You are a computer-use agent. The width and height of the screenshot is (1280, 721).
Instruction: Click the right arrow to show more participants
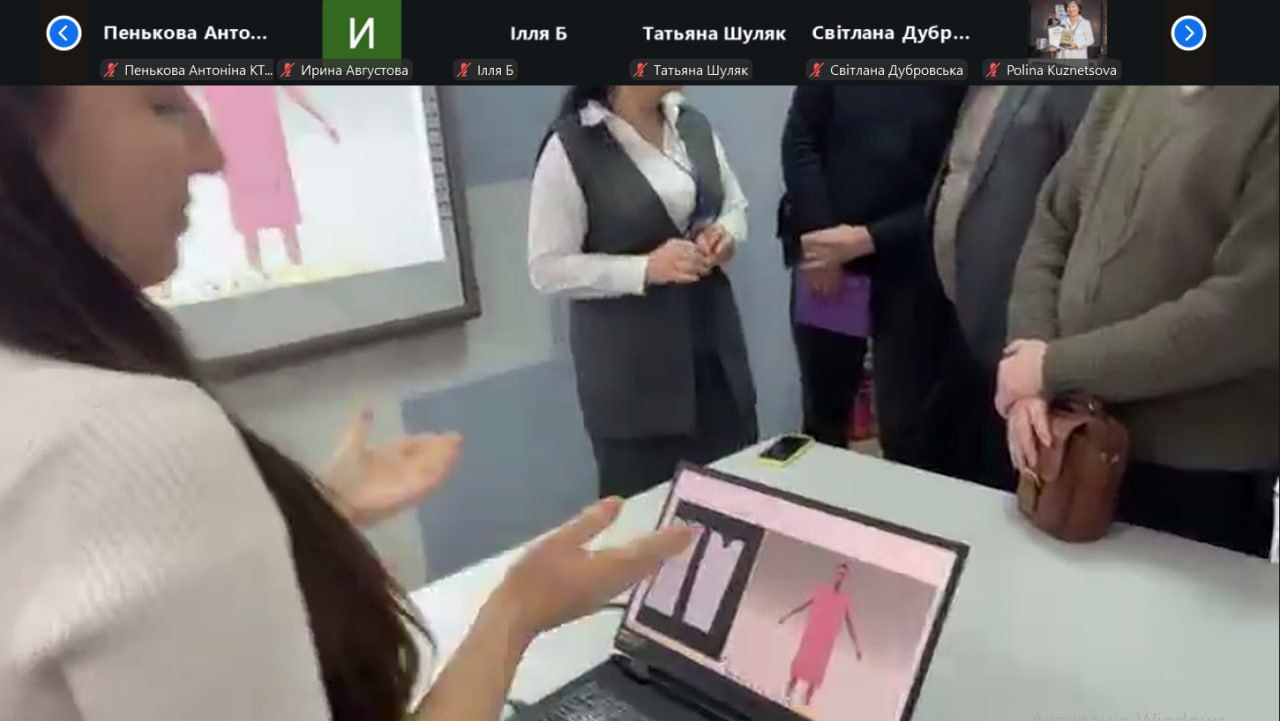click(1188, 33)
